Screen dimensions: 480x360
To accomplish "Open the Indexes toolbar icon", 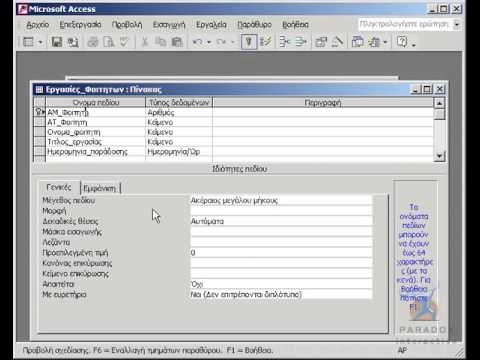I will (266, 42).
